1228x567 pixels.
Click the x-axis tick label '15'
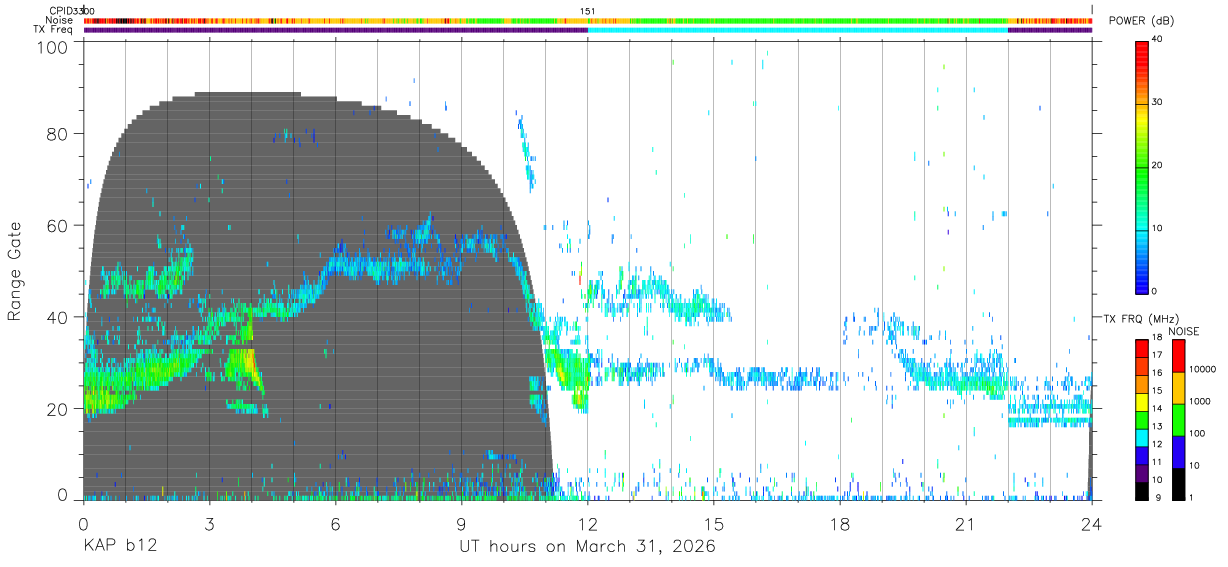(713, 525)
